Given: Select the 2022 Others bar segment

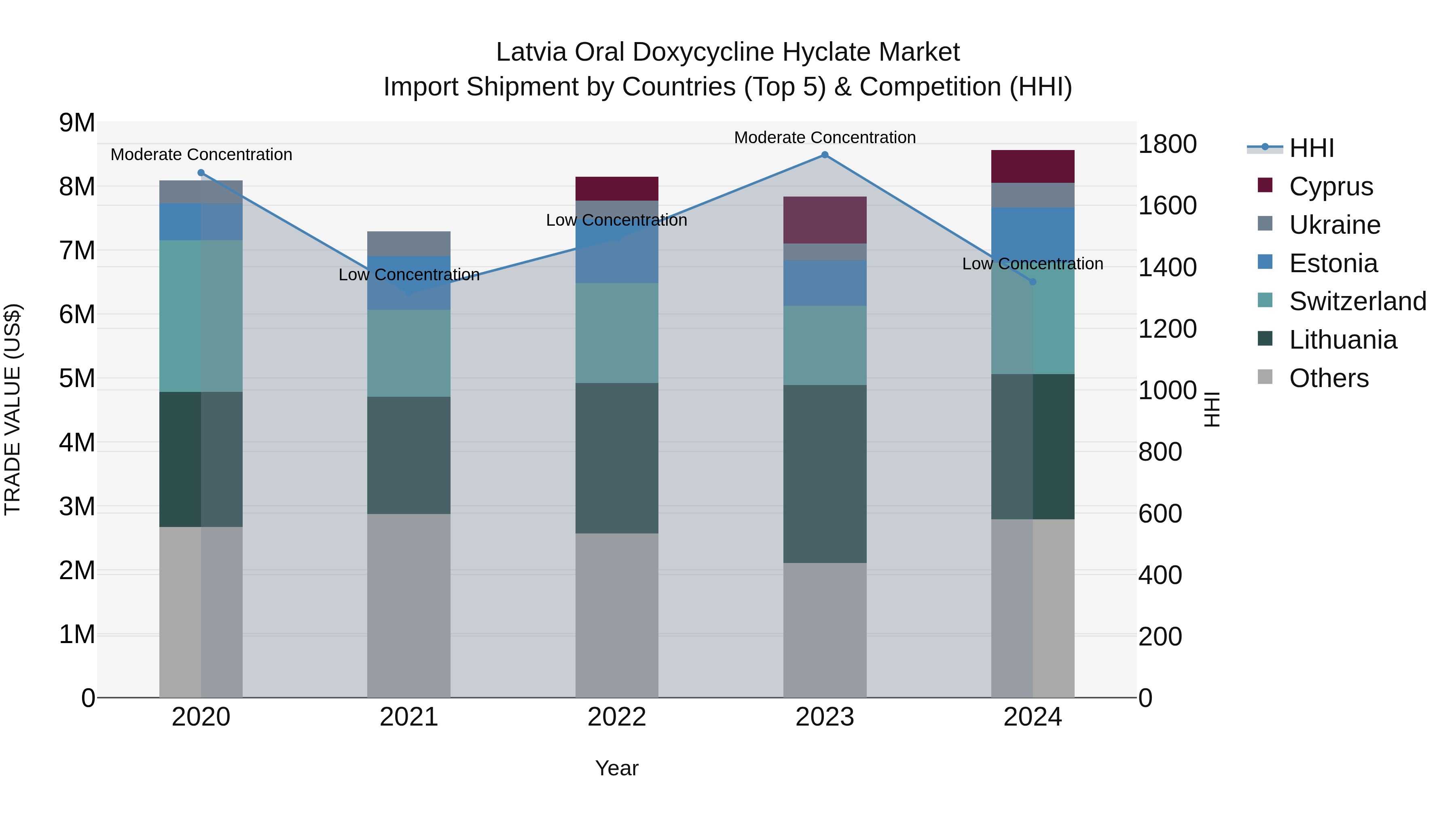Looking at the screenshot, I should 617,616.
